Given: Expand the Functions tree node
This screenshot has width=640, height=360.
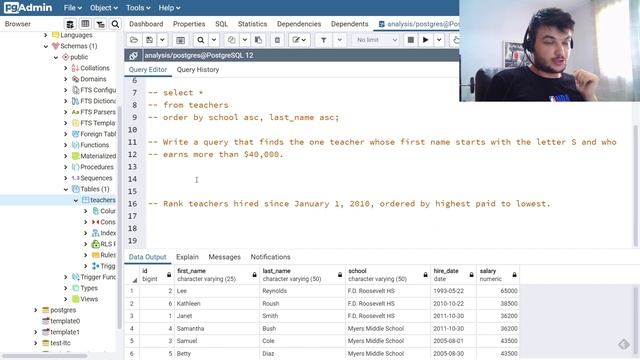Looking at the screenshot, I should coord(65,145).
